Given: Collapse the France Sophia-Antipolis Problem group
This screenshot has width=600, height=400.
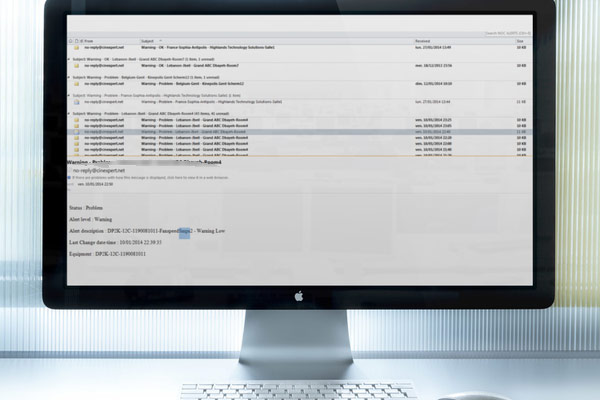Looking at the screenshot, I should point(69,96).
